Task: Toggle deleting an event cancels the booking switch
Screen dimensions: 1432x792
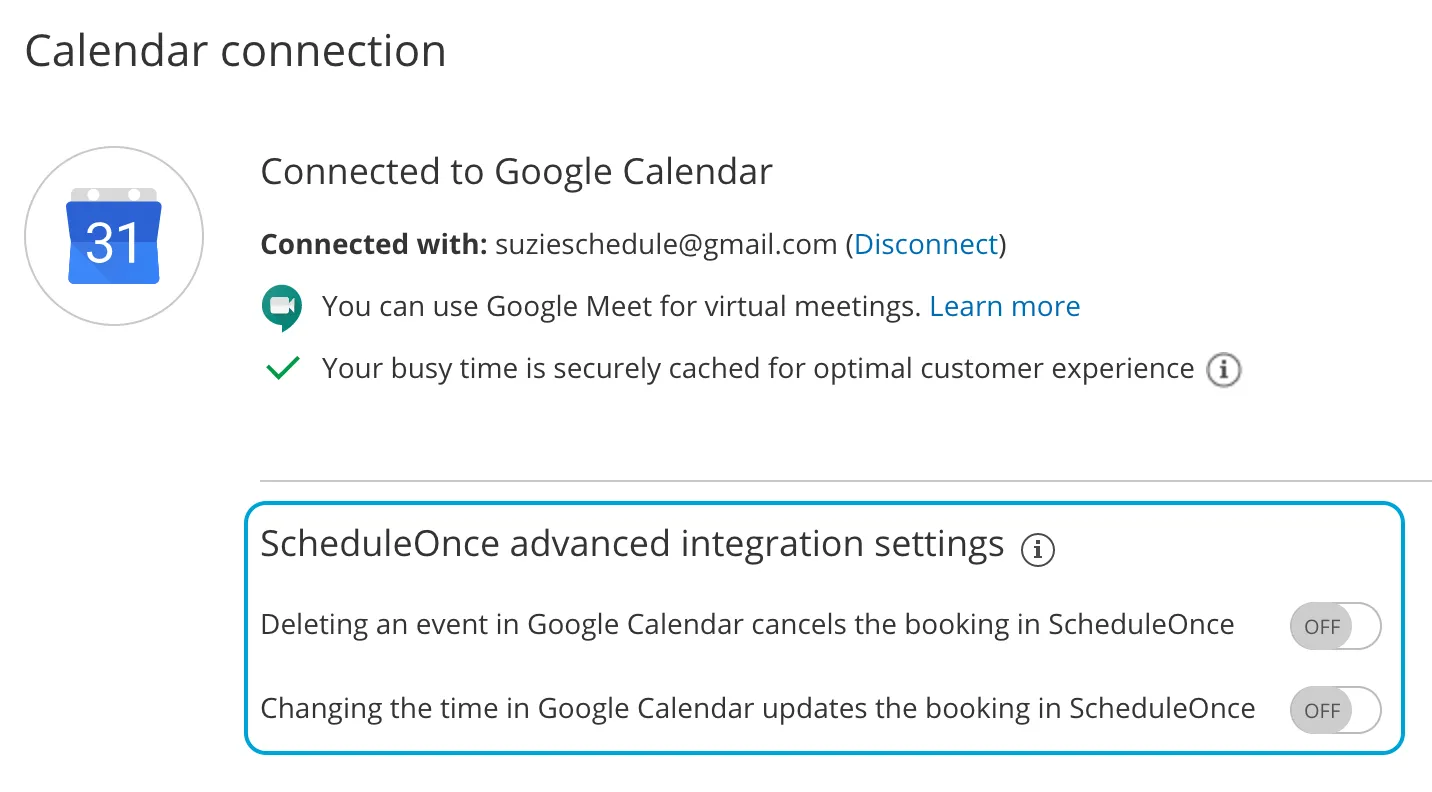Action: tap(1335, 626)
